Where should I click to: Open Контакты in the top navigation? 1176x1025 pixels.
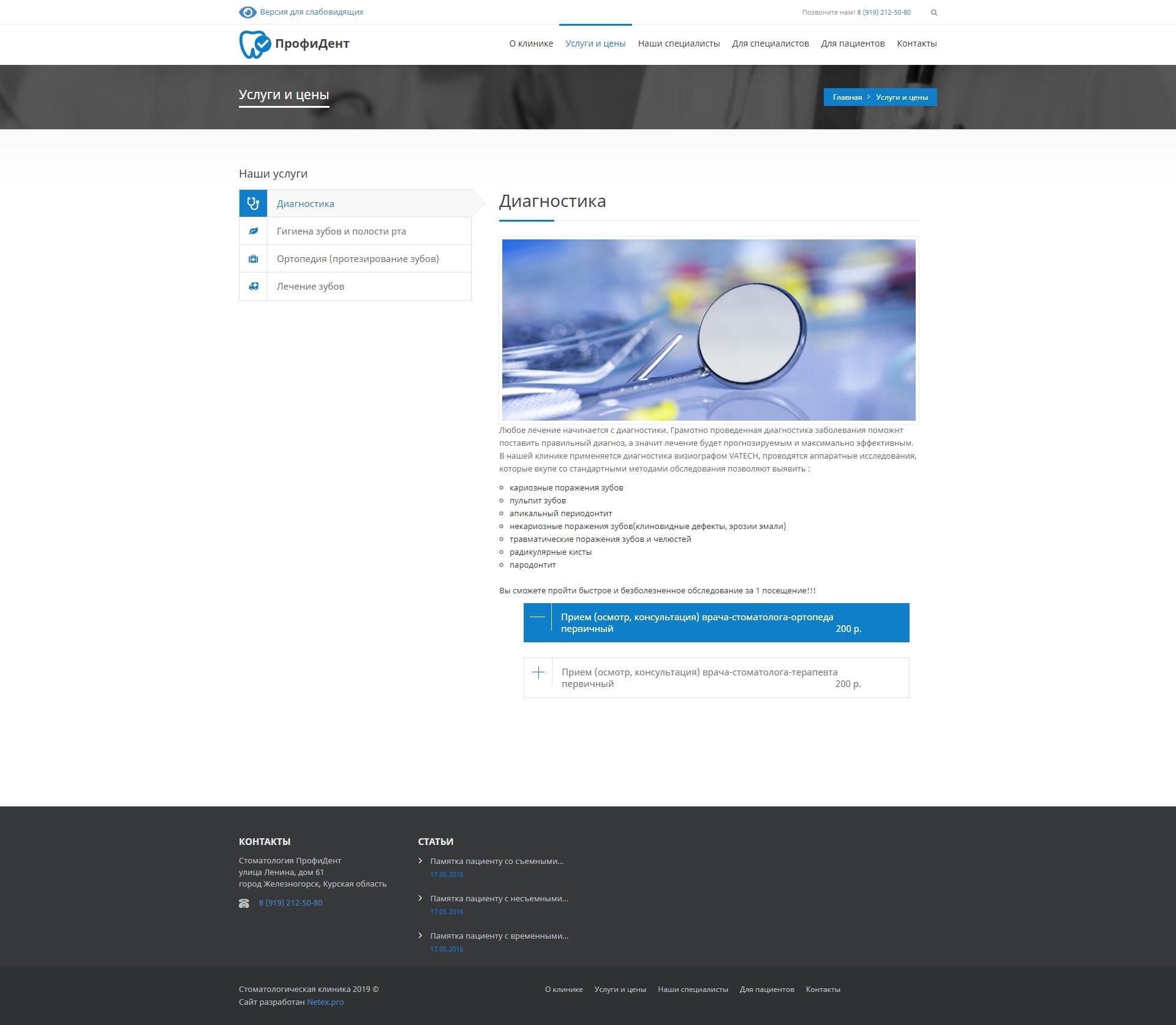pyautogui.click(x=916, y=43)
